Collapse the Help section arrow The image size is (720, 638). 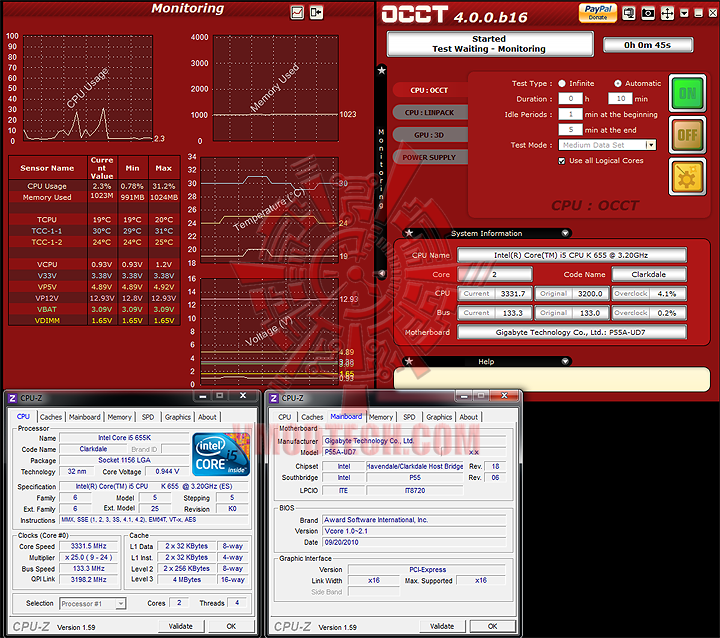coord(565,361)
